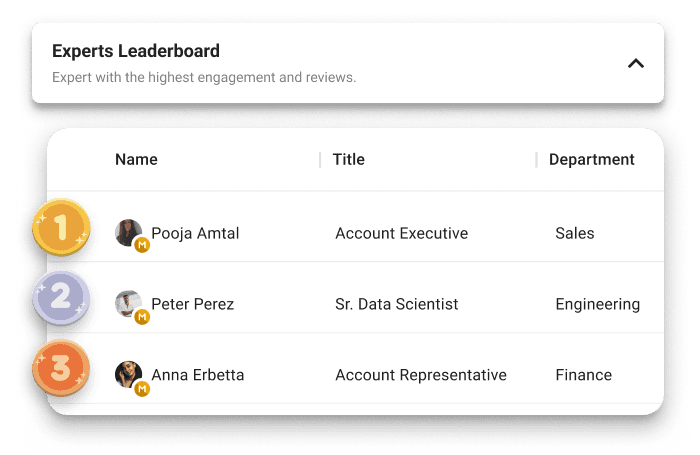Click the bronze rank 3 medal
Viewport: 700px width, 455px height.
[x=61, y=368]
